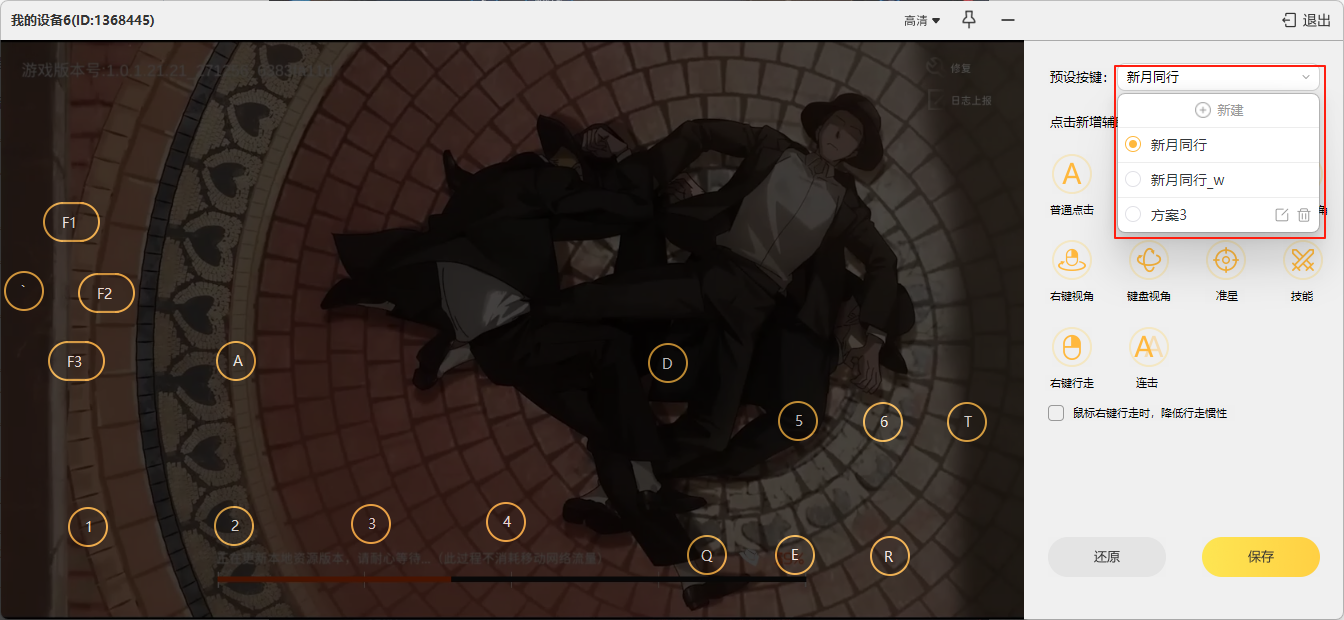This screenshot has height=620, width=1344.
Task: Exit via the 退出 button
Action: tap(1306, 20)
